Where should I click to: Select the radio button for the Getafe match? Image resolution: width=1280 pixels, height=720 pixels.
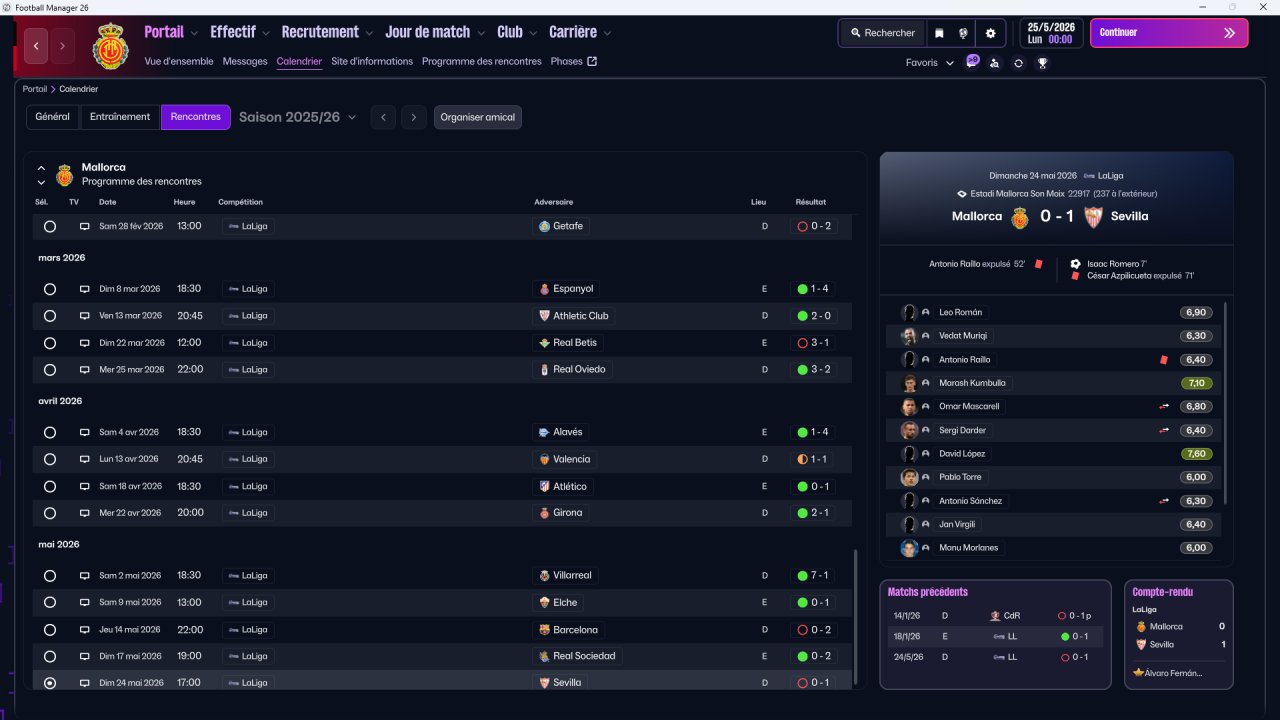[x=50, y=227]
